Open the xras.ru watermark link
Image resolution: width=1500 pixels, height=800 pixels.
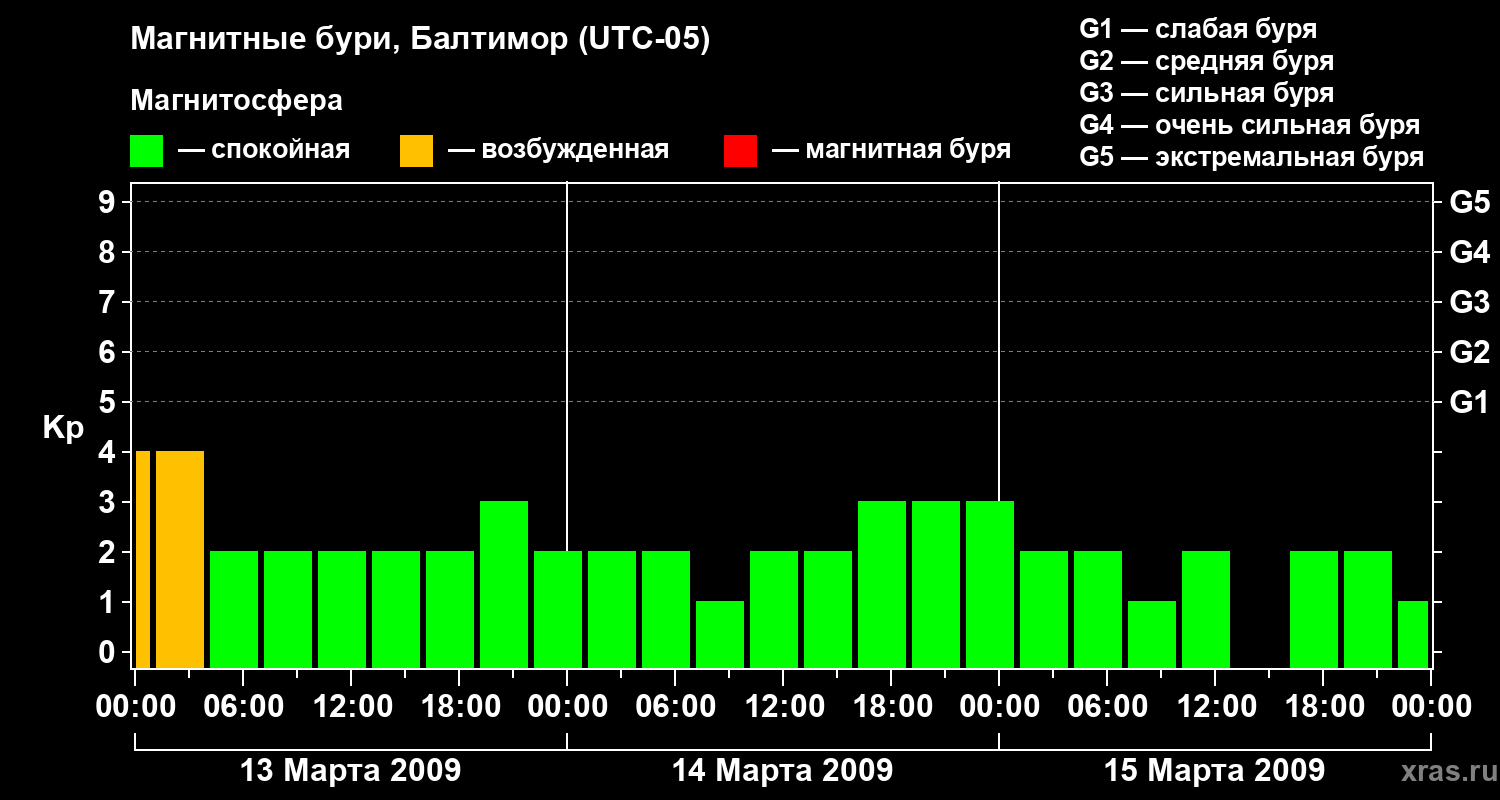(x=1444, y=771)
